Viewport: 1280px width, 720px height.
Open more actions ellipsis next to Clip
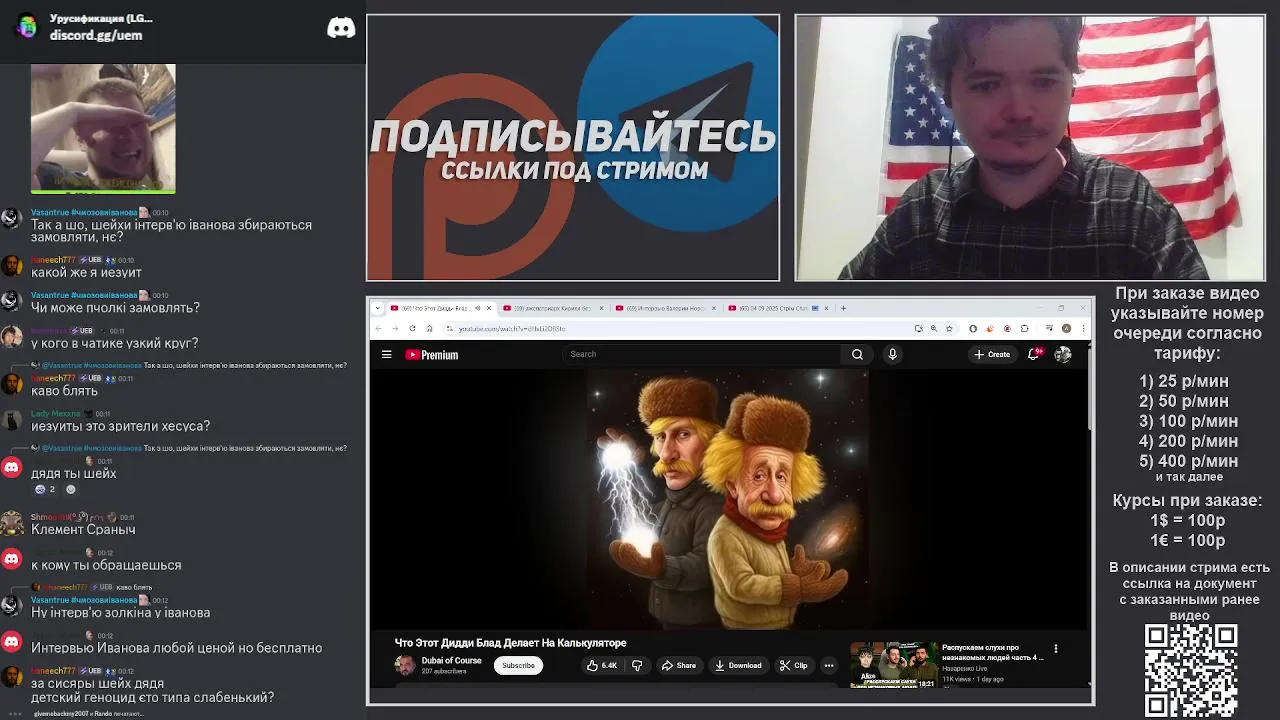(828, 665)
